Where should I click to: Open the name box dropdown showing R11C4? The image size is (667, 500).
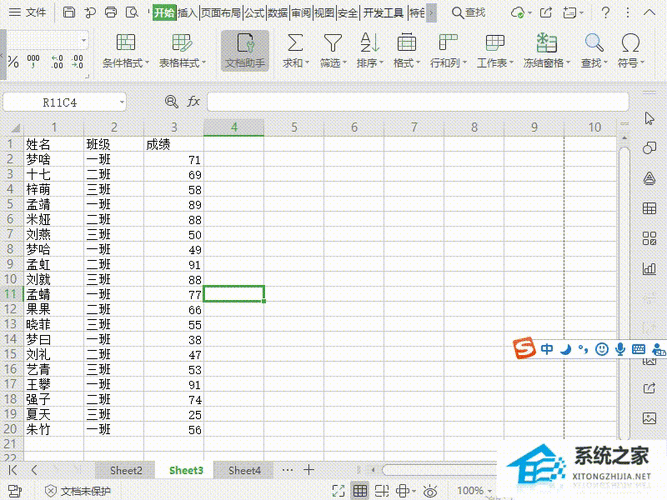[x=121, y=102]
